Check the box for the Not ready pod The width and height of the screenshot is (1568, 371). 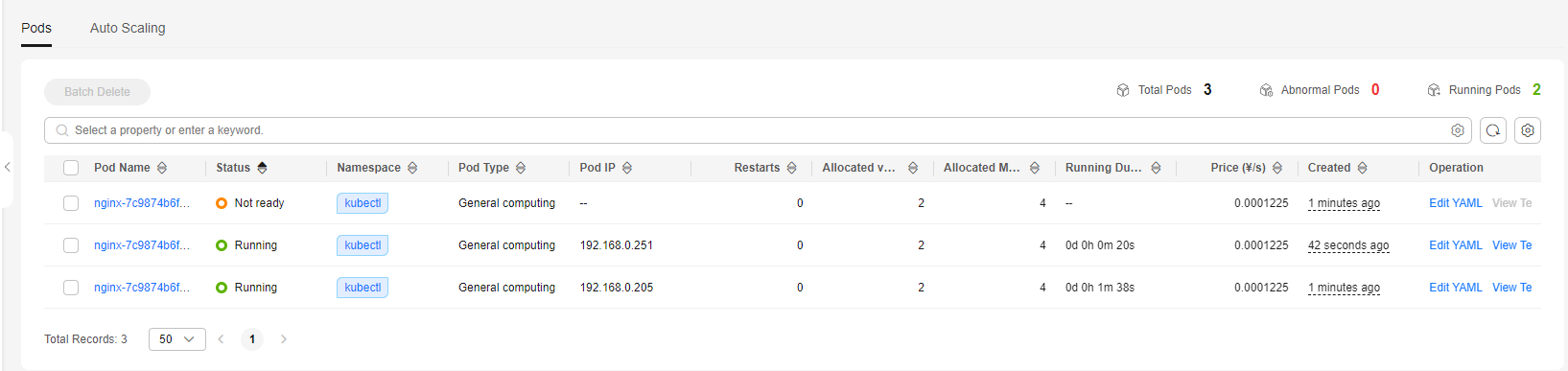71,203
